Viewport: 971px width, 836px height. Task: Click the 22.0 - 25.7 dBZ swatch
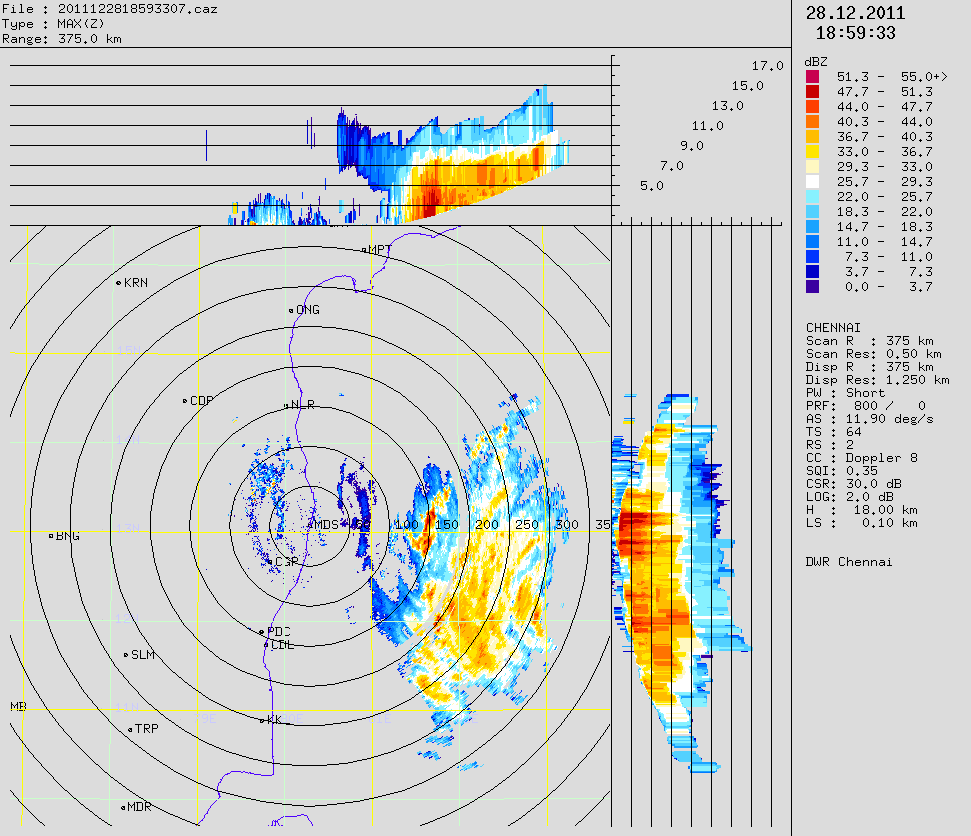tap(812, 197)
